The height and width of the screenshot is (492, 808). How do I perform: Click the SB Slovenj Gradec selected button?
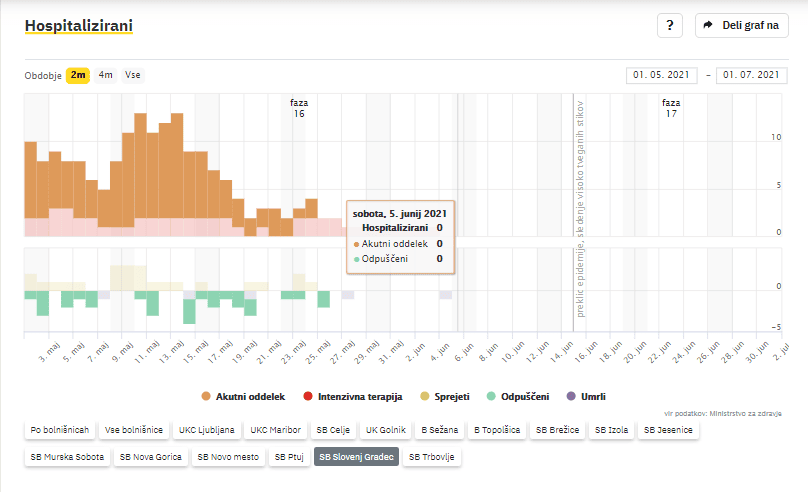(x=354, y=456)
